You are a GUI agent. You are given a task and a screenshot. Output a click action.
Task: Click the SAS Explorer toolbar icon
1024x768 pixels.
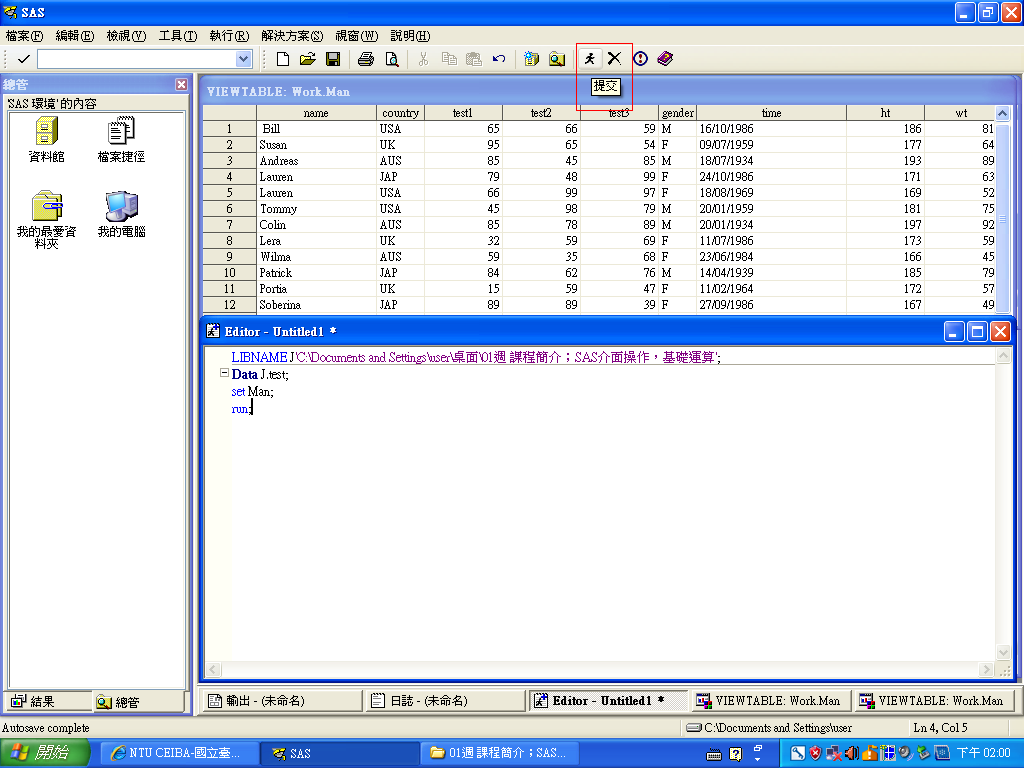point(556,59)
